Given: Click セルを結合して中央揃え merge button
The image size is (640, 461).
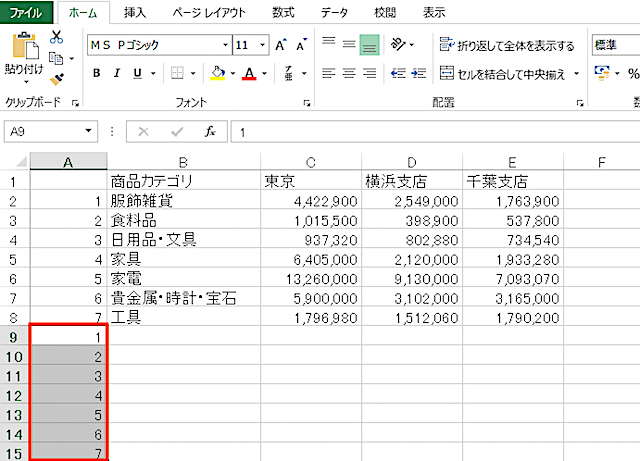Looking at the screenshot, I should click(503, 74).
